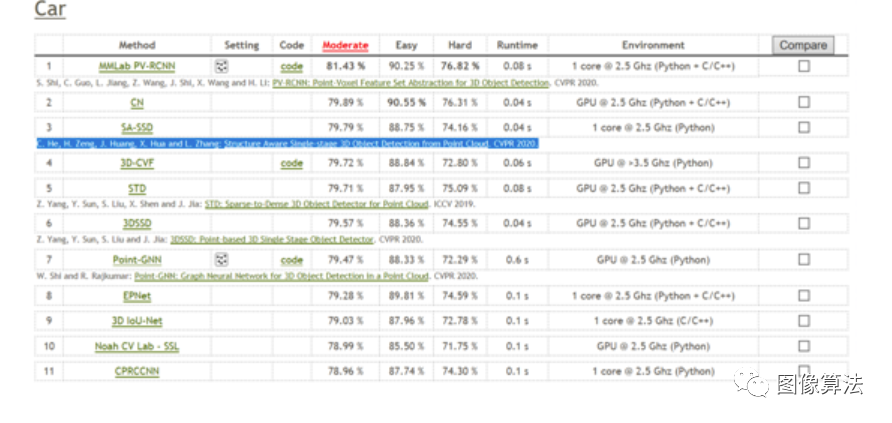Open the 3DSSD Point-based paper link
The width and height of the screenshot is (892, 423).
272,239
